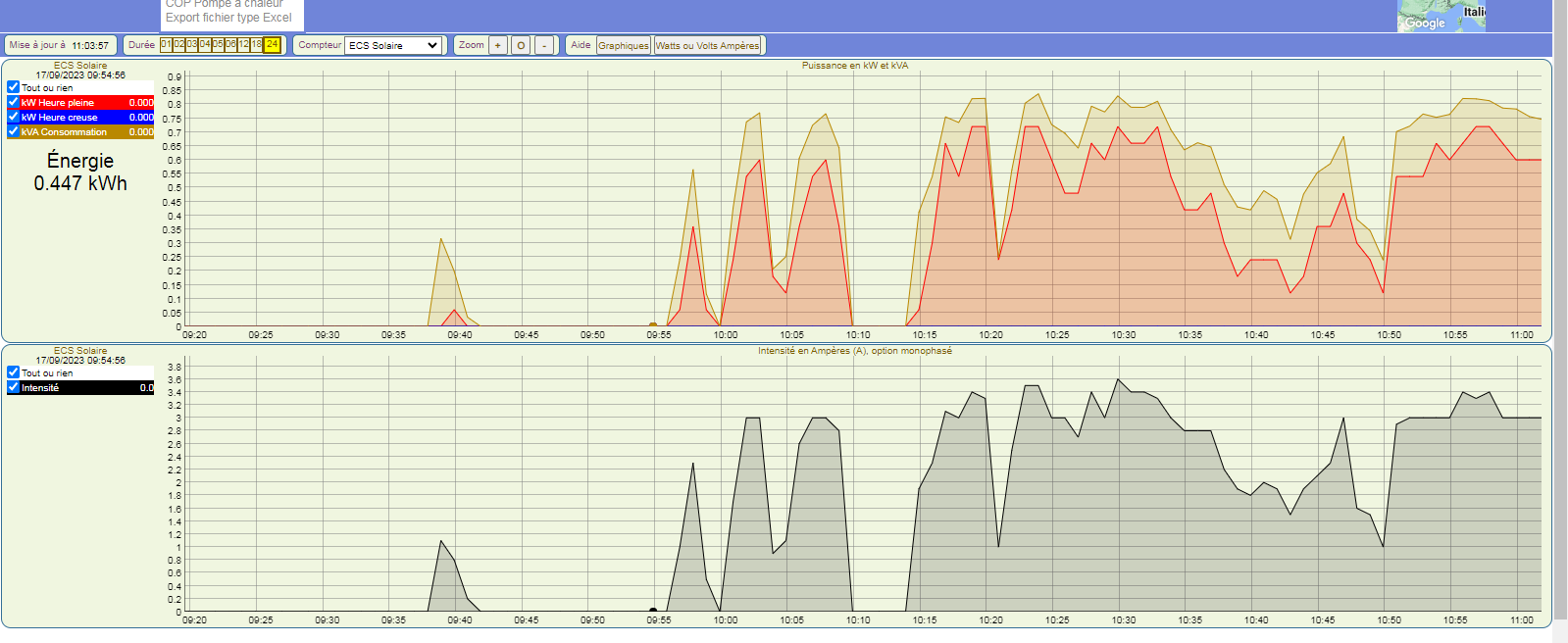Open the Compteur 'ECS Solaire' dropdown

pyautogui.click(x=393, y=45)
